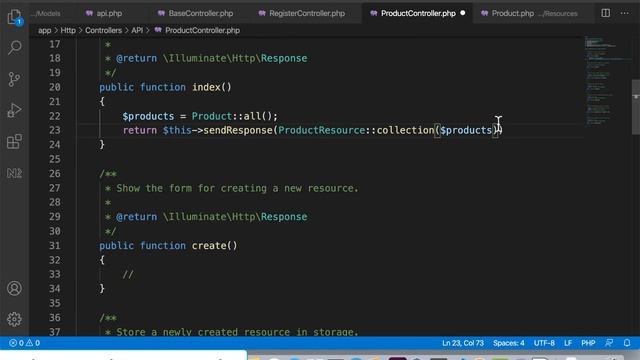Screen dimensions: 640x360
Task: Open the Run and Debug view
Action: [14, 110]
